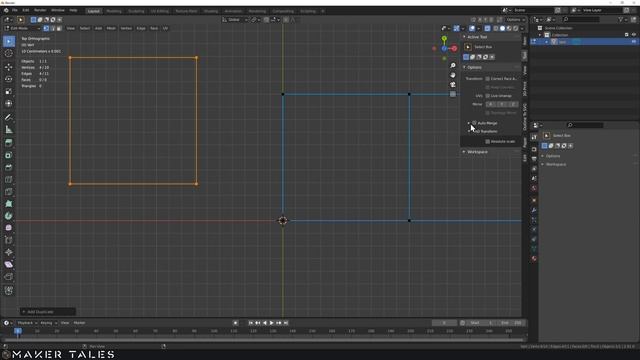This screenshot has height=360, width=640.
Task: Open the Edit Mode dropdown
Action: coord(22,28)
